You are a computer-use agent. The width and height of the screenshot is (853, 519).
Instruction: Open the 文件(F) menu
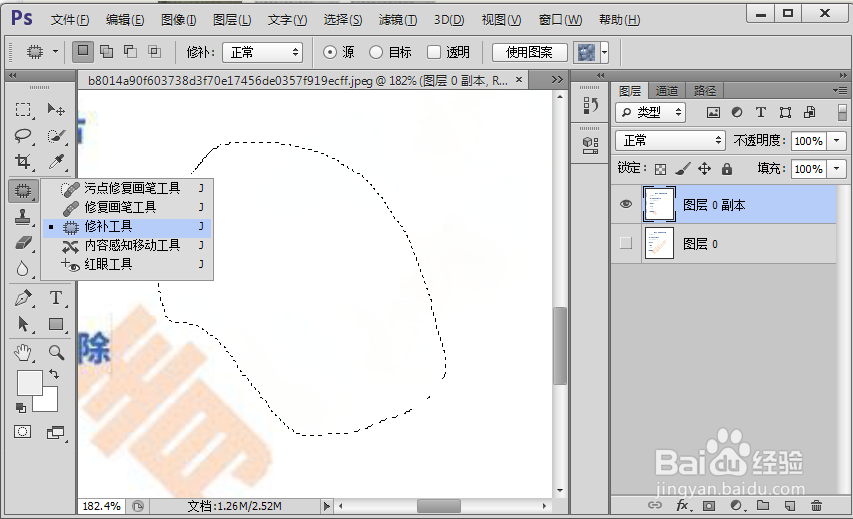coord(70,20)
